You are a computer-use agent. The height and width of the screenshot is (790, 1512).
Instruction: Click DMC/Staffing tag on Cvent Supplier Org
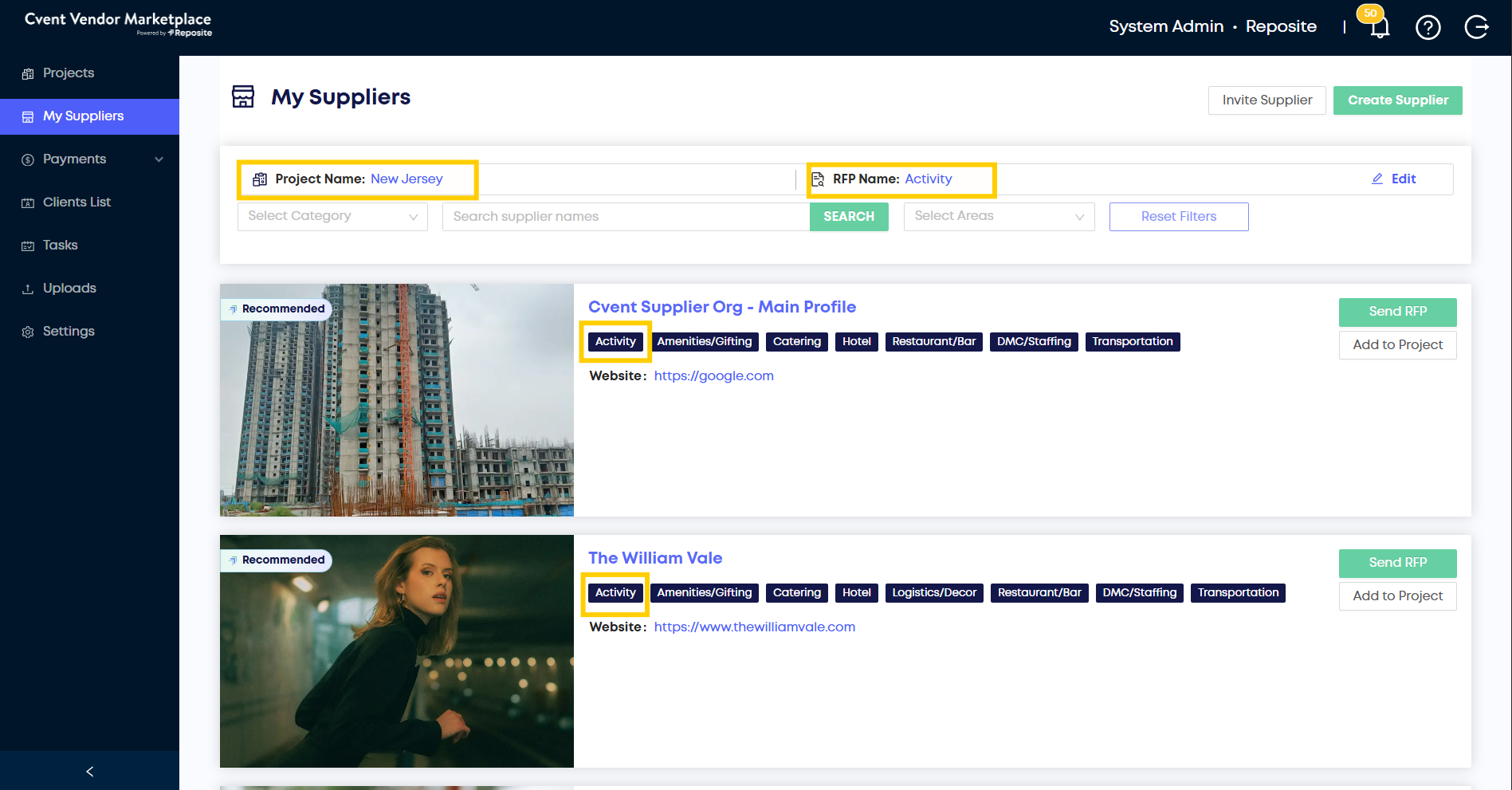coord(1034,342)
